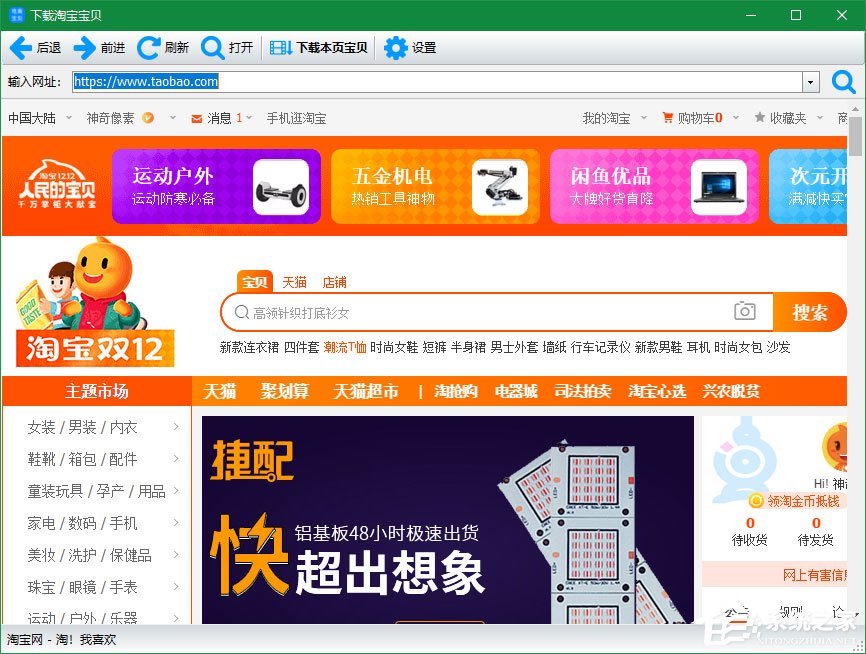The height and width of the screenshot is (654, 866).
Task: Click the URL address input field
Action: click(x=437, y=82)
